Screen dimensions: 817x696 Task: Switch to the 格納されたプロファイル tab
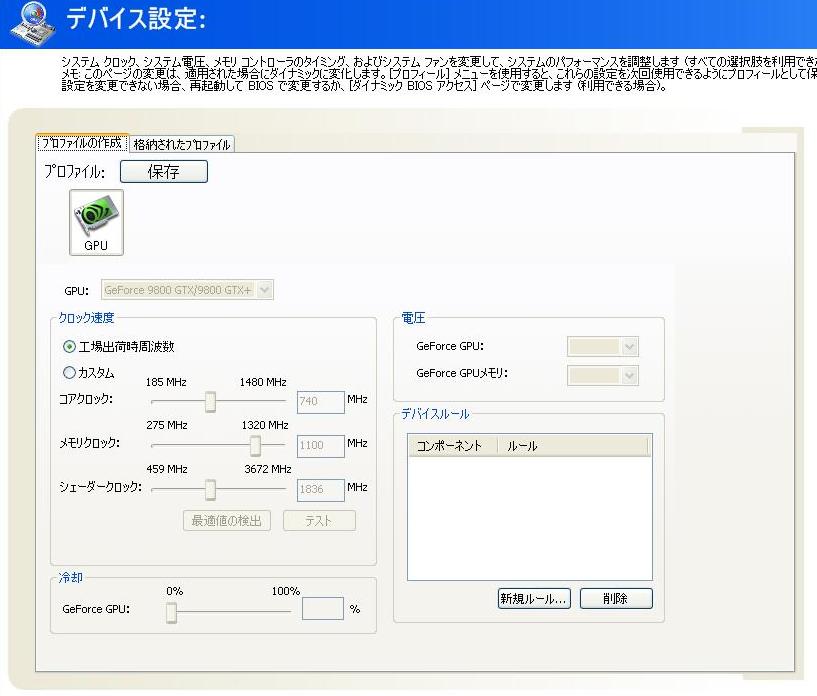point(181,144)
